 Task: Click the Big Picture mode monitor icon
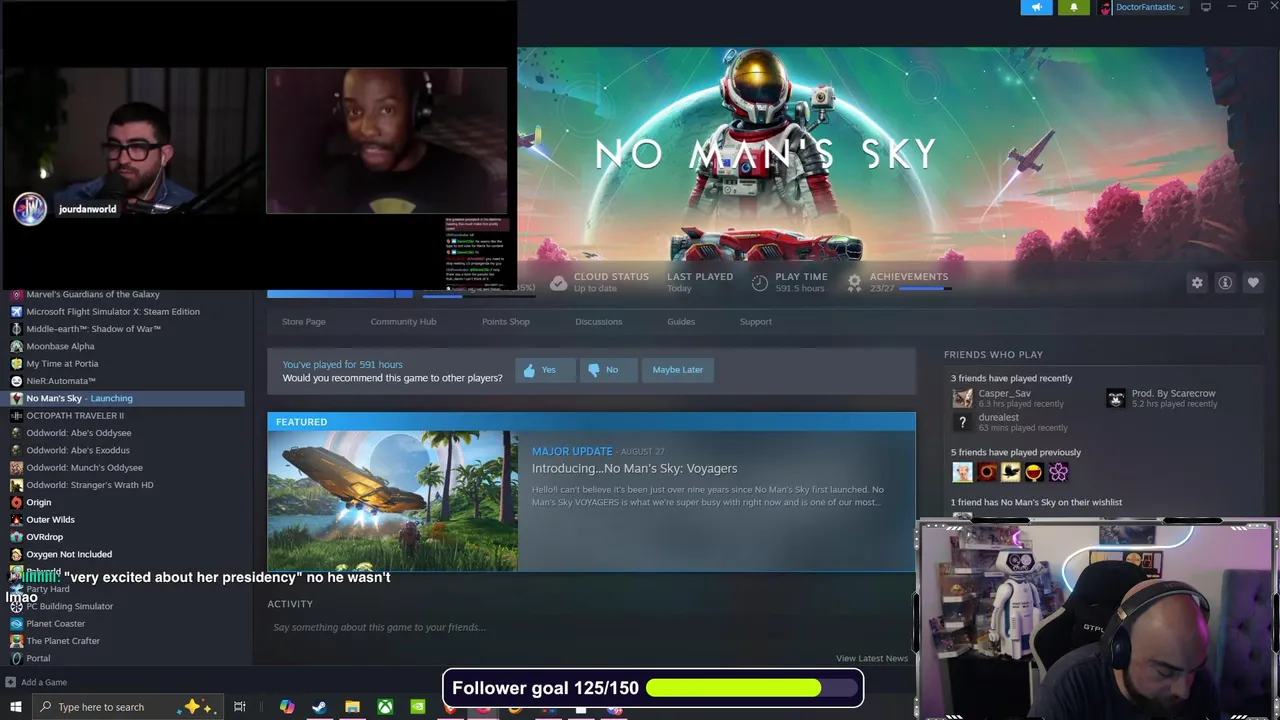tap(1206, 7)
